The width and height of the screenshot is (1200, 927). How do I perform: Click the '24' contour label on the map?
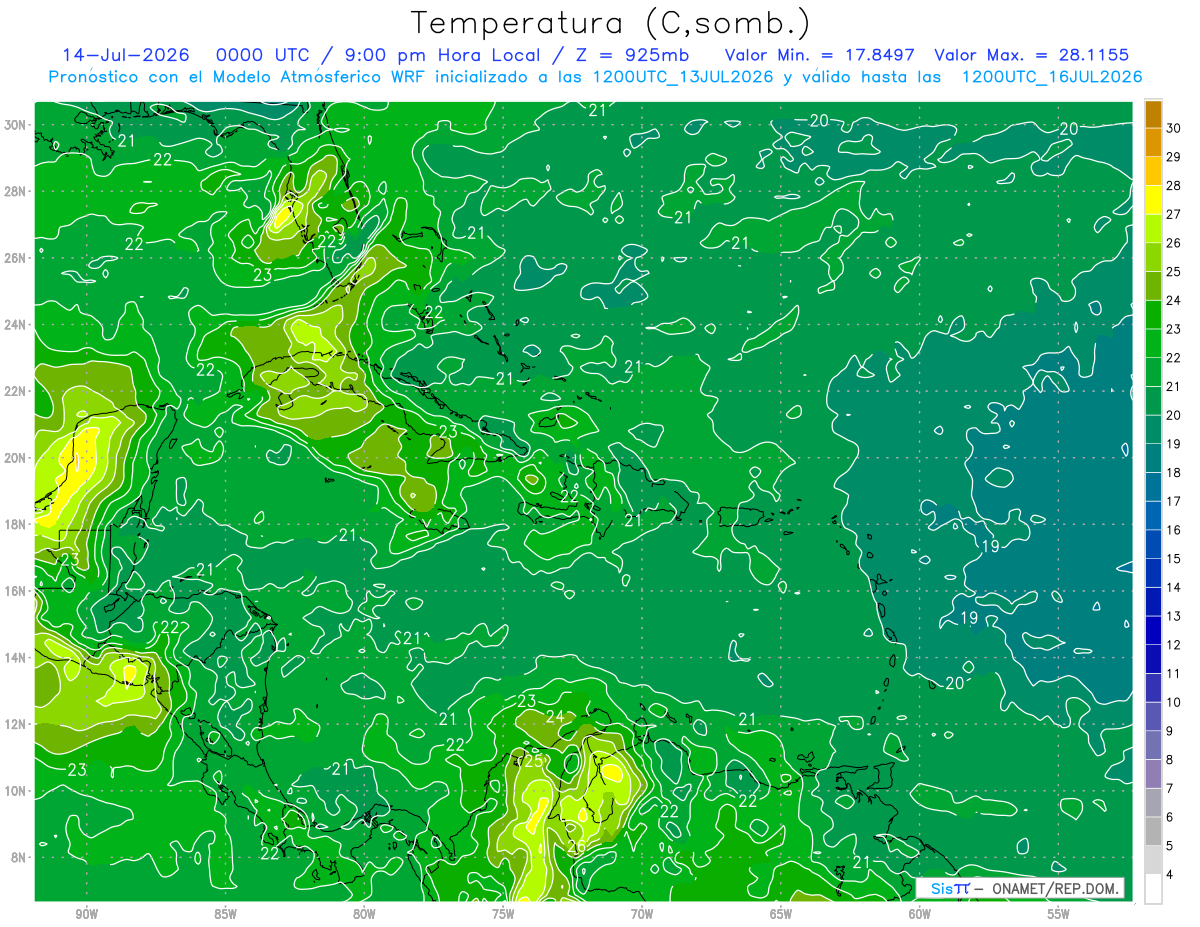(x=555, y=716)
